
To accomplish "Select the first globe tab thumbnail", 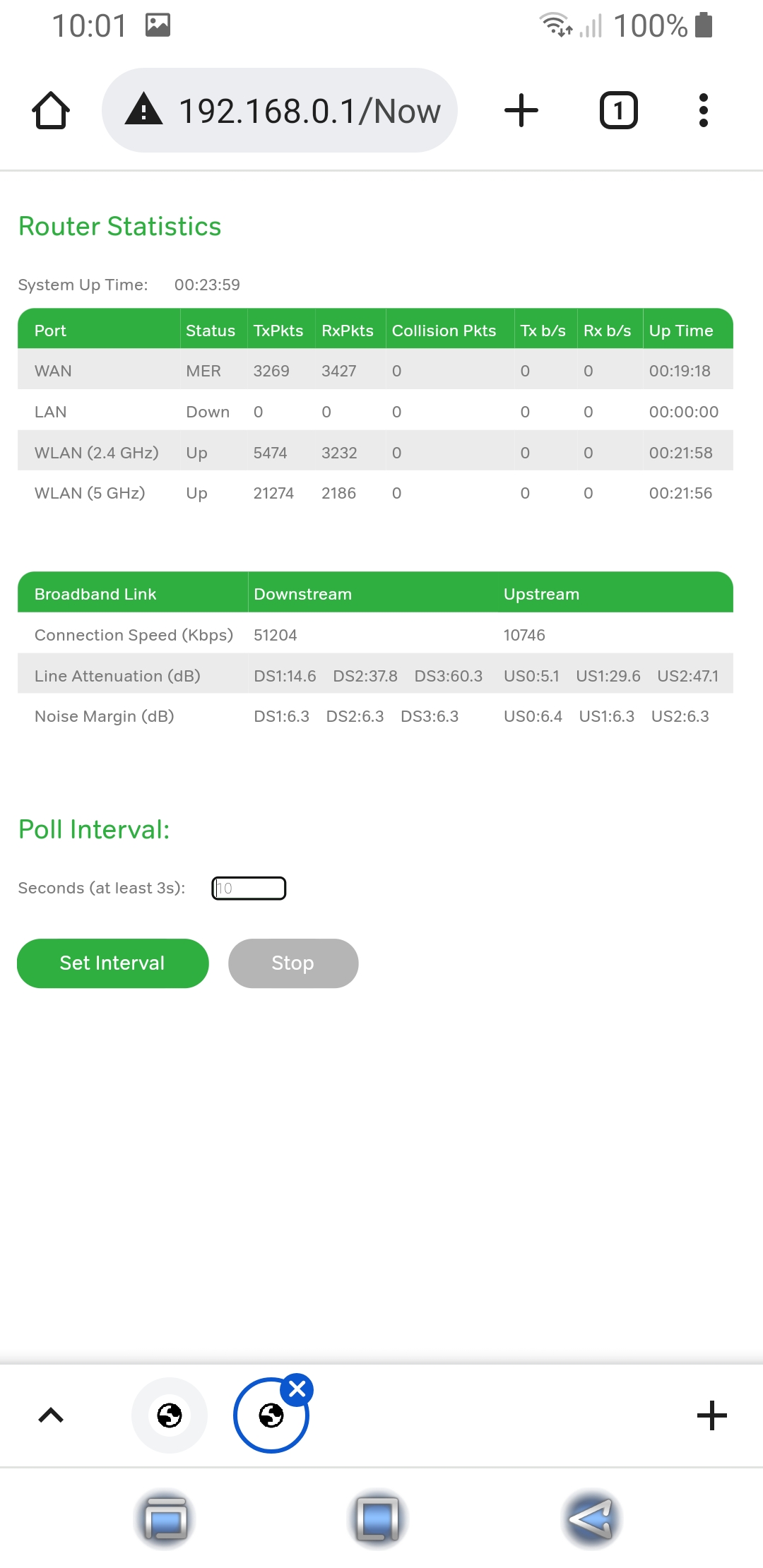I will (x=169, y=1416).
